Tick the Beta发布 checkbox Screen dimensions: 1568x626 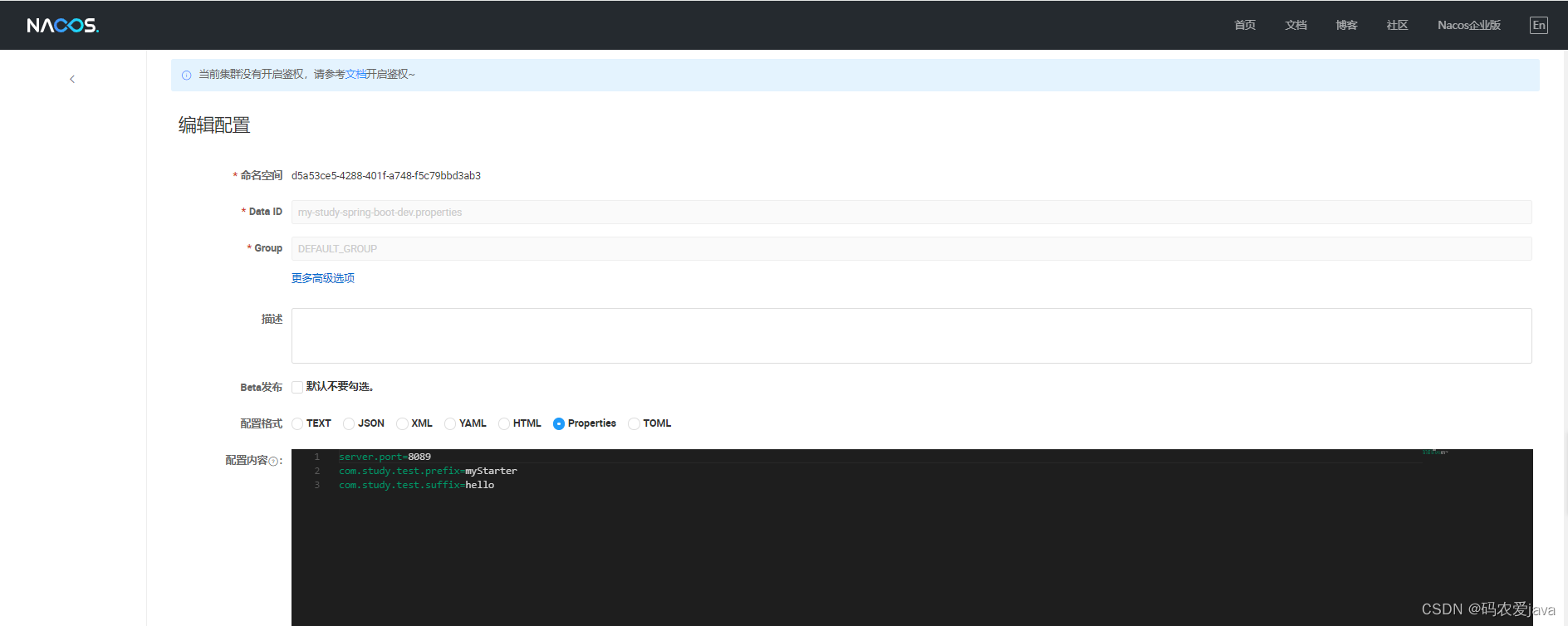click(x=297, y=387)
